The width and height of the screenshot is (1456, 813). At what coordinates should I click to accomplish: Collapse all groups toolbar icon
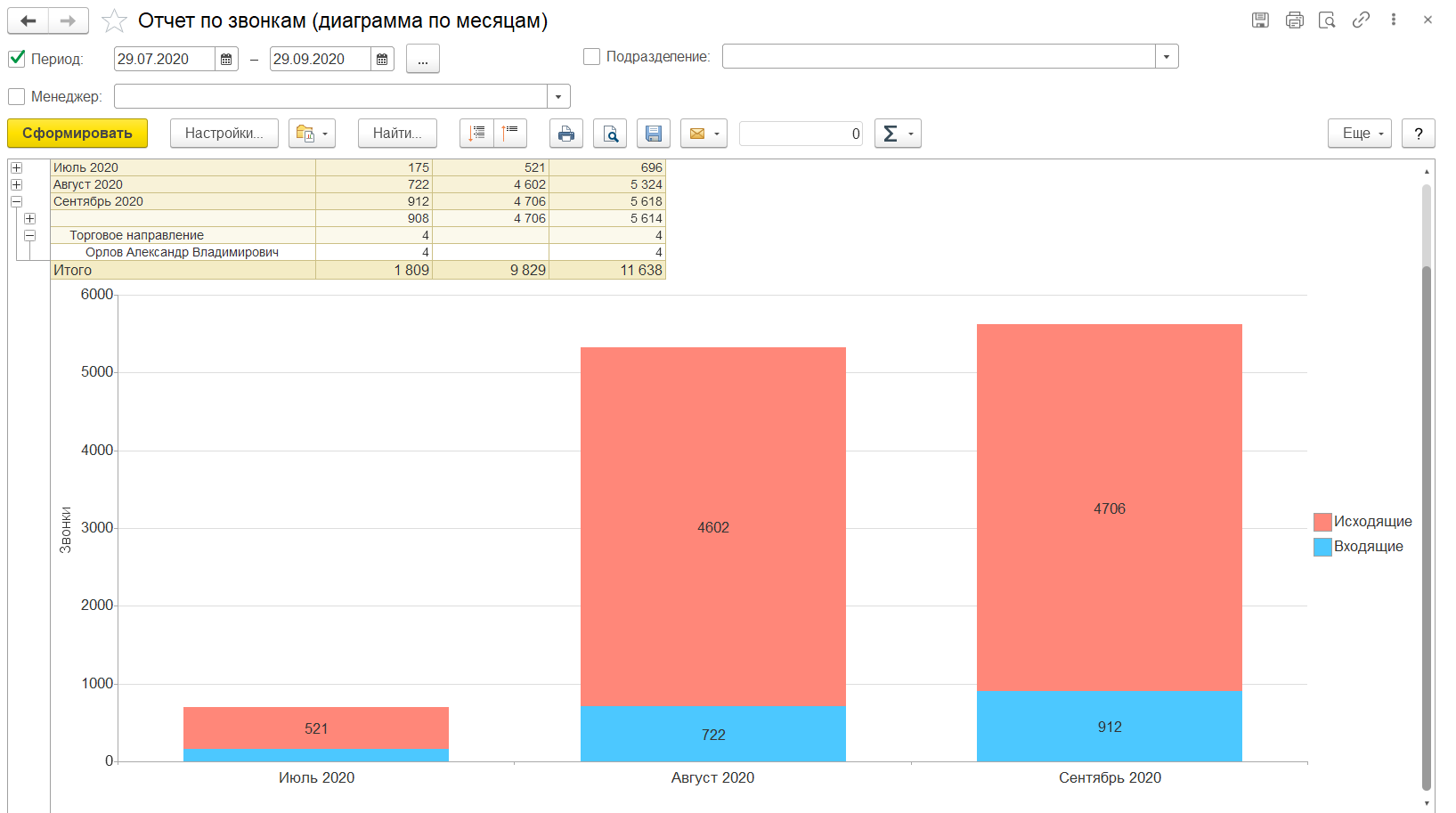(510, 134)
